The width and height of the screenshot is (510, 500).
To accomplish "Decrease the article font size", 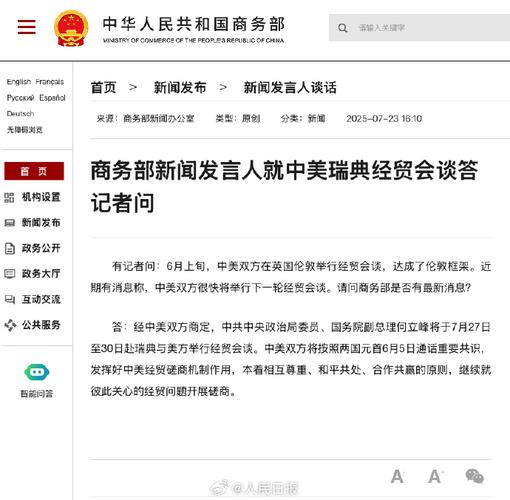I will (397, 476).
